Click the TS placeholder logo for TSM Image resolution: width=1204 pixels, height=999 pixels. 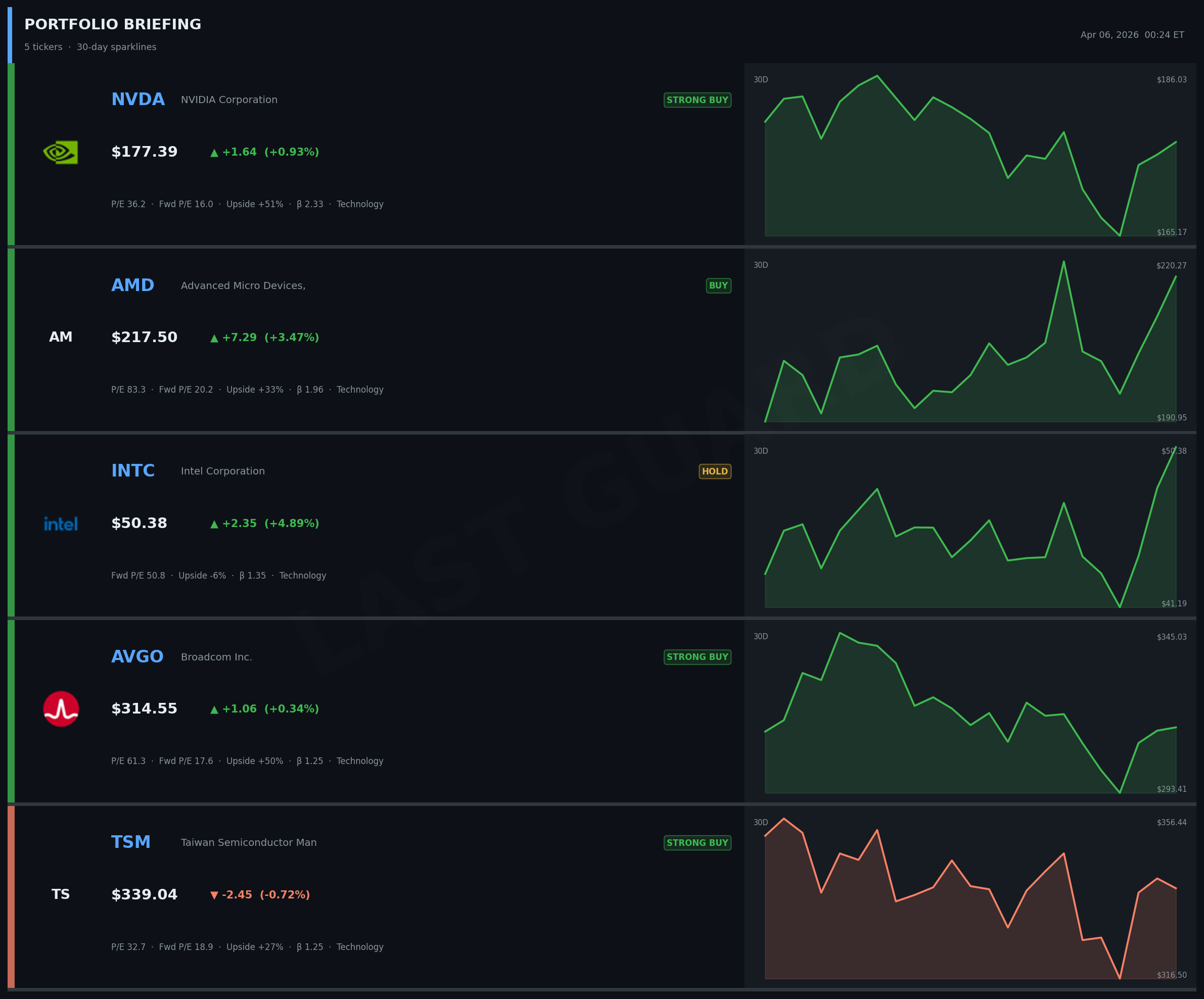61,895
